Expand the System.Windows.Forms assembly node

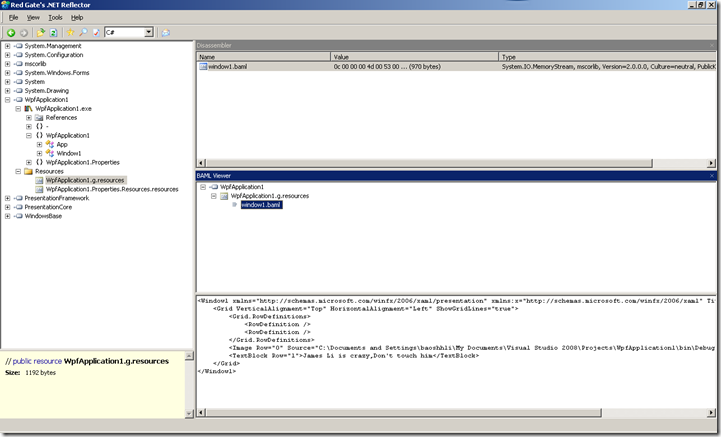click(7, 73)
